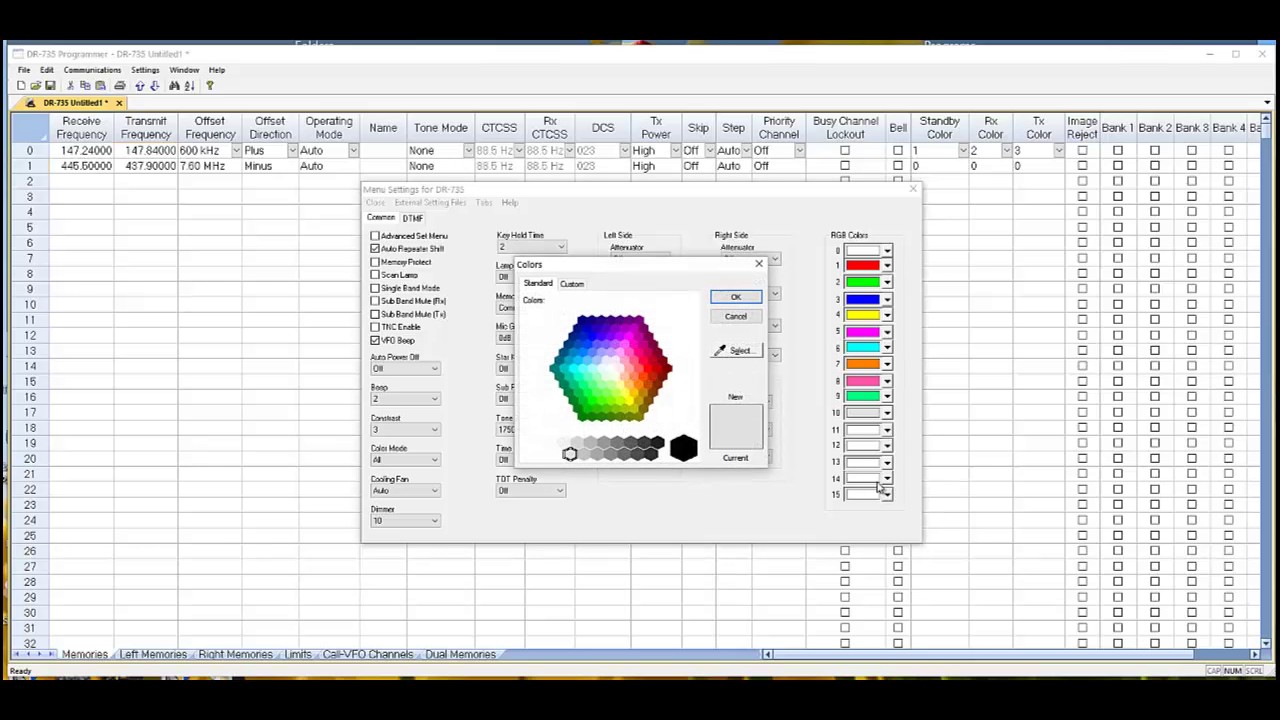The height and width of the screenshot is (720, 1280).
Task: Open the File menu
Action: [x=24, y=70]
